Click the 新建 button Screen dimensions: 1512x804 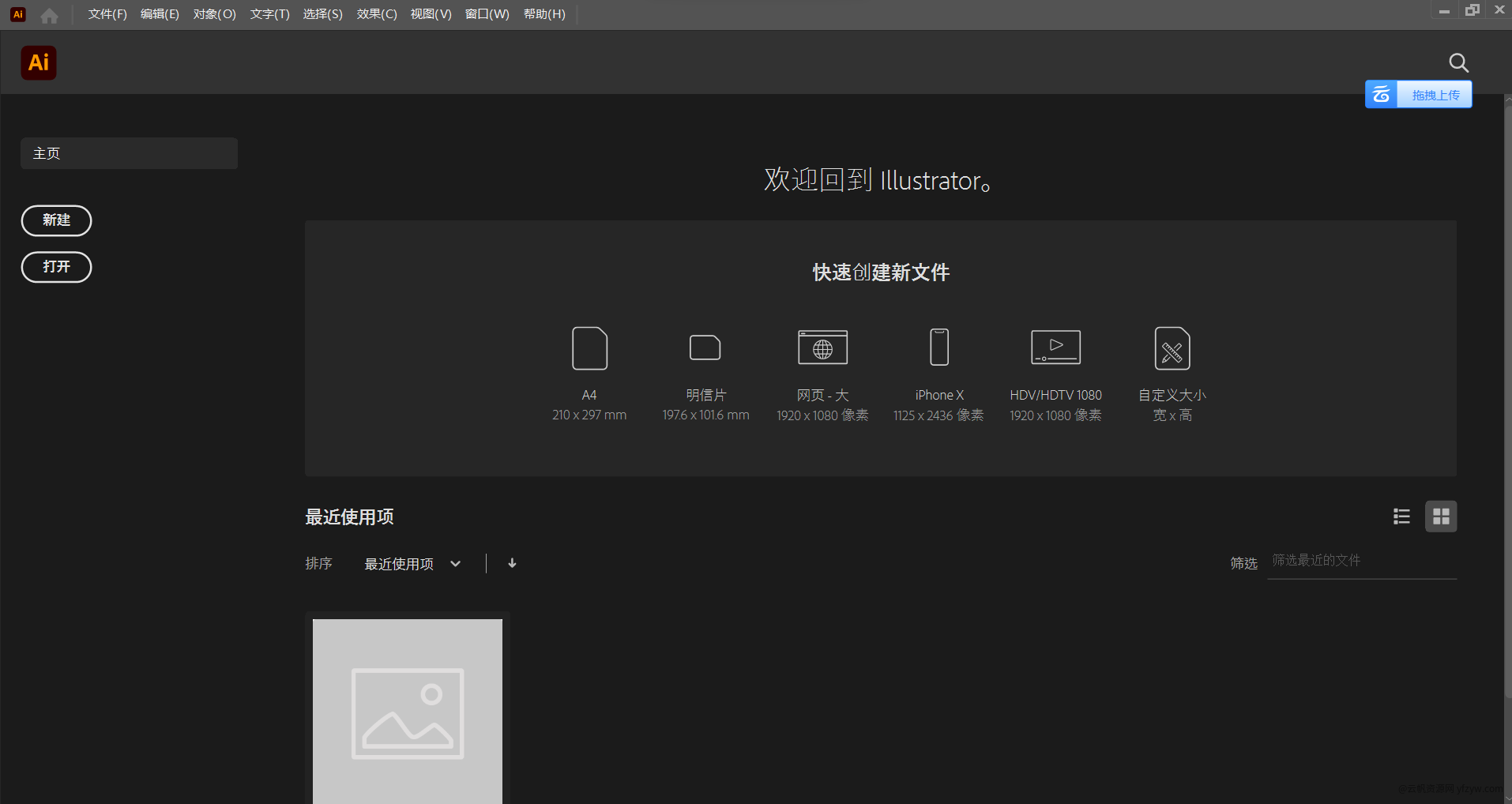56,220
